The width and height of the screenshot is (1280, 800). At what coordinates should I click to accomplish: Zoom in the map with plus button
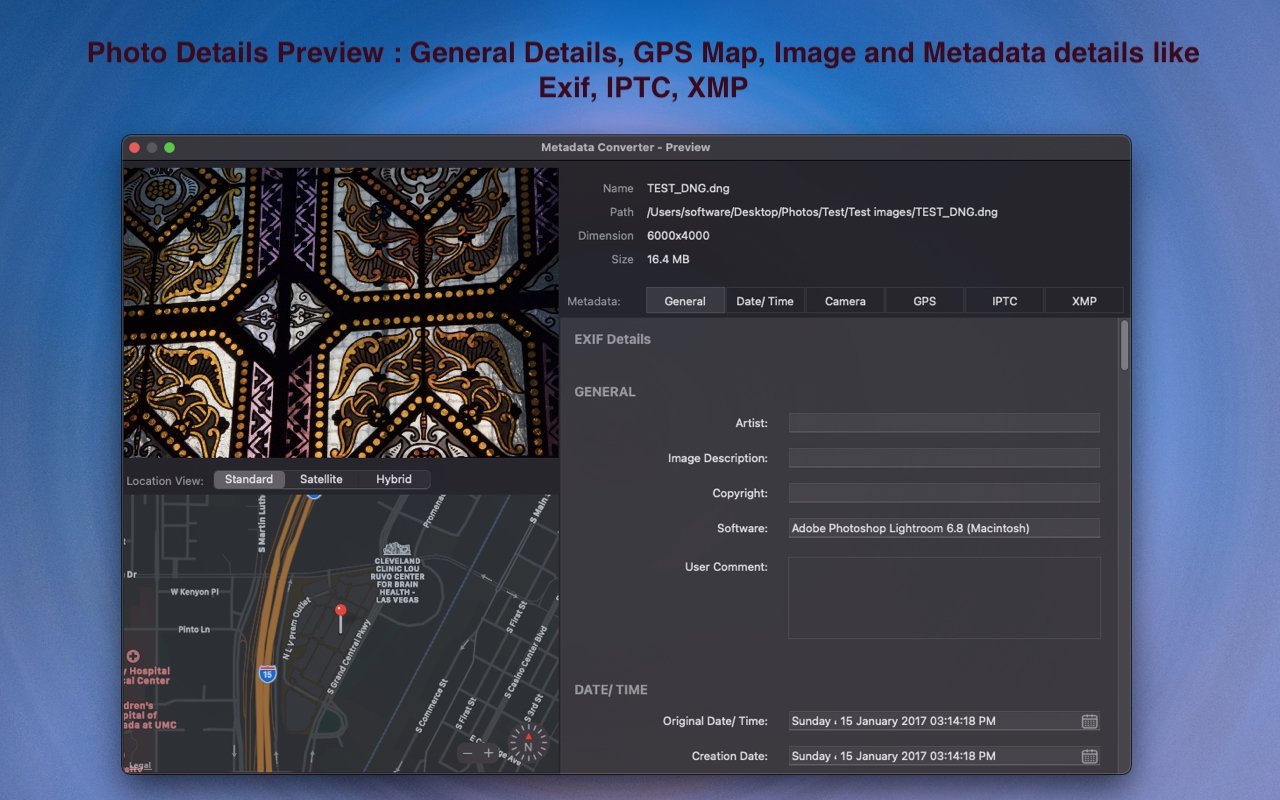(489, 753)
